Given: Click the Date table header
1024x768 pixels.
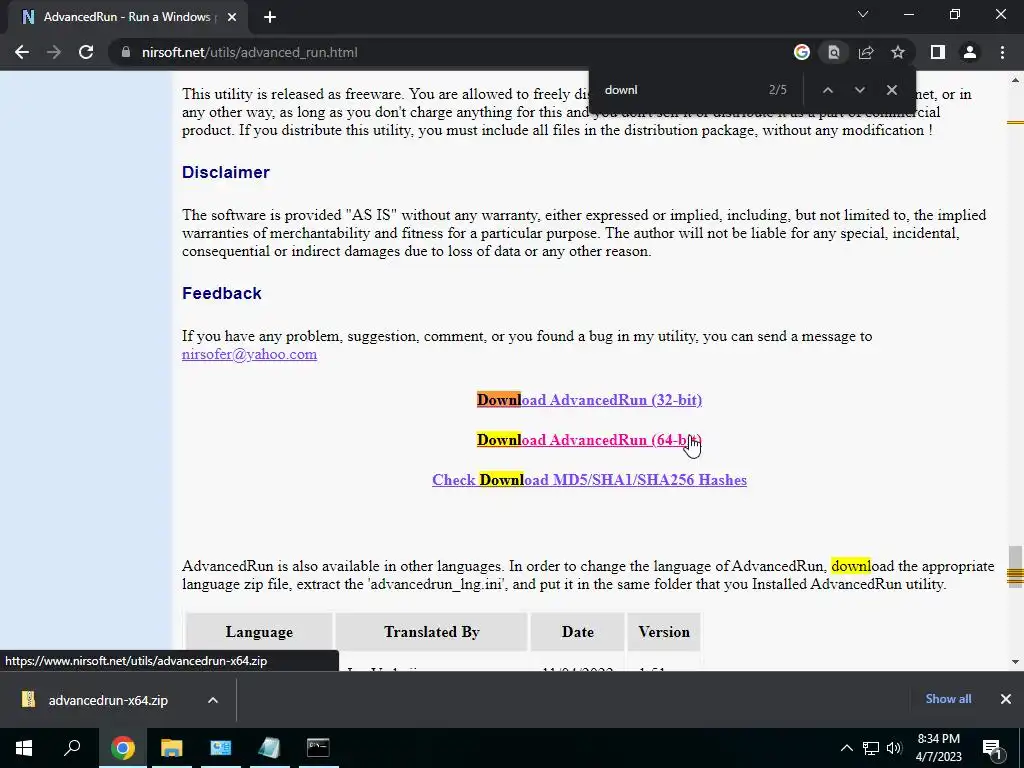Looking at the screenshot, I should [x=578, y=632].
